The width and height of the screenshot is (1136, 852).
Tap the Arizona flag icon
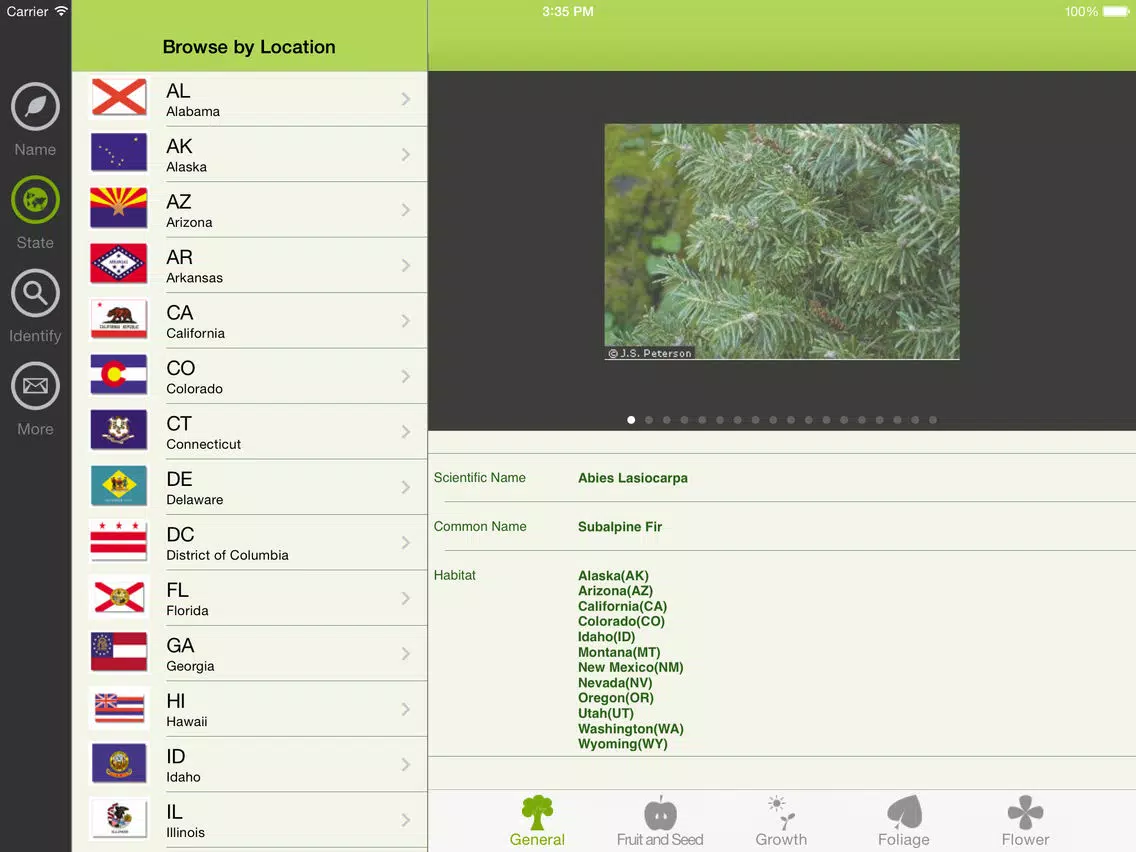pos(119,209)
